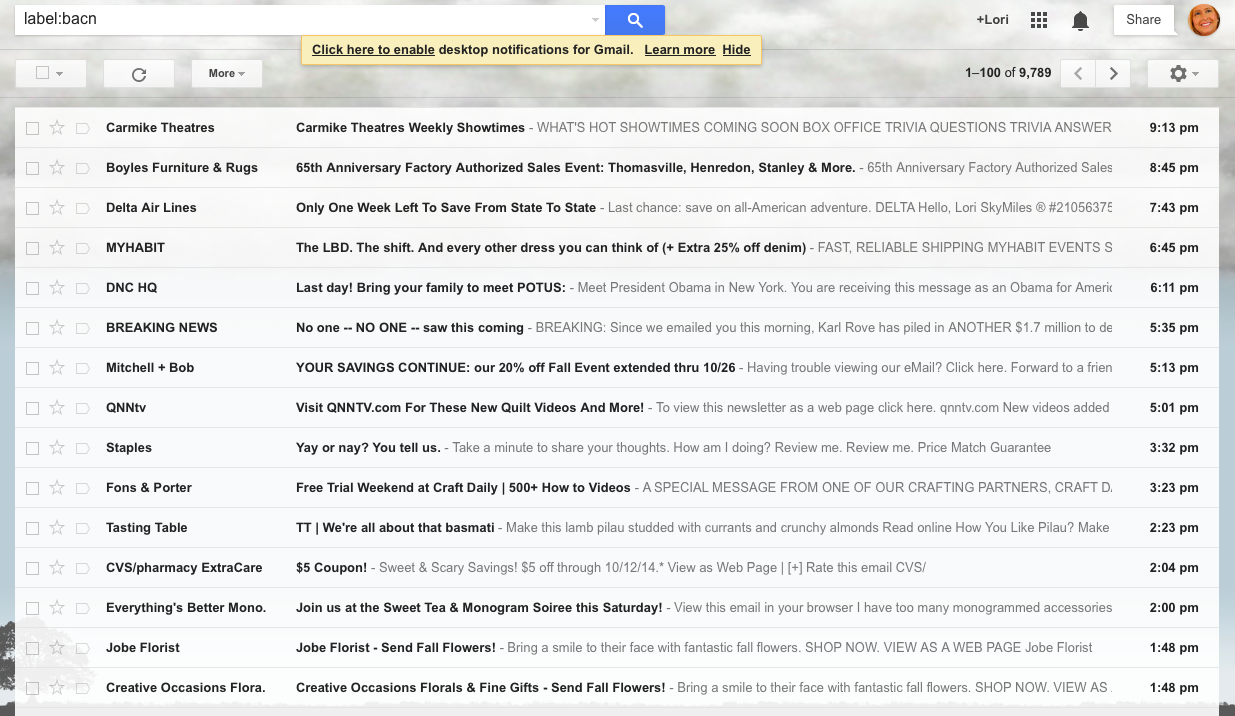This screenshot has height=716, width=1235.
Task: Open 'Carmike Theatres Weekly Showtimes' email
Action: [410, 127]
